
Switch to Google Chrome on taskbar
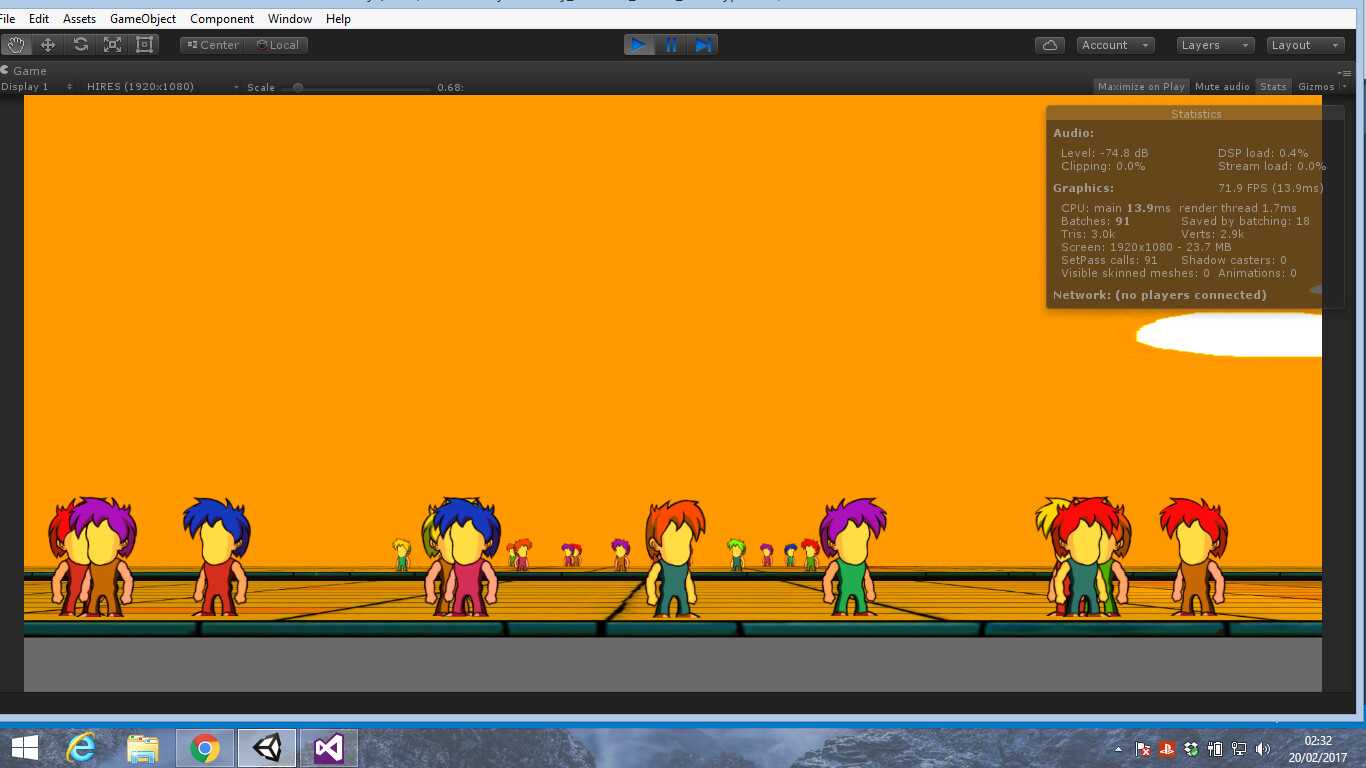205,748
